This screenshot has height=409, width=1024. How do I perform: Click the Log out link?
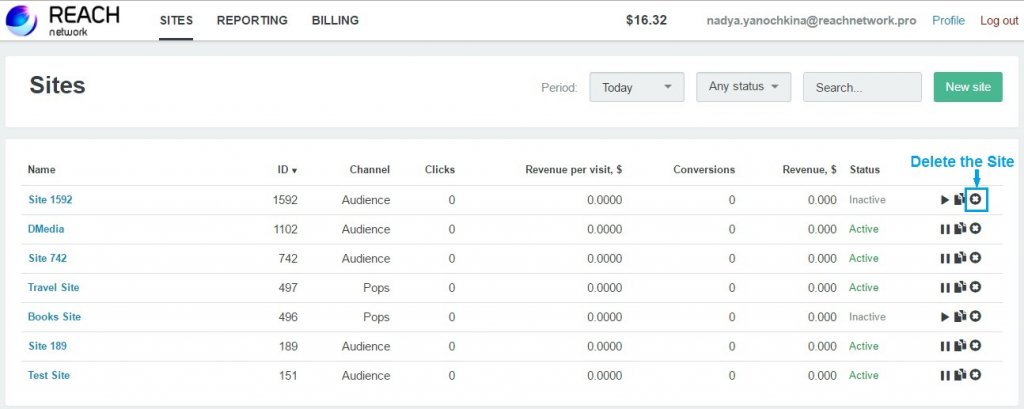(999, 20)
